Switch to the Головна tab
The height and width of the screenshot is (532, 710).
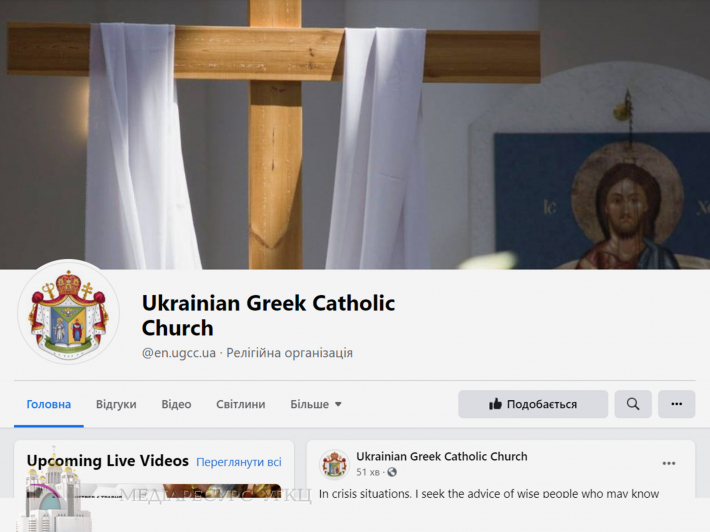[x=48, y=404]
